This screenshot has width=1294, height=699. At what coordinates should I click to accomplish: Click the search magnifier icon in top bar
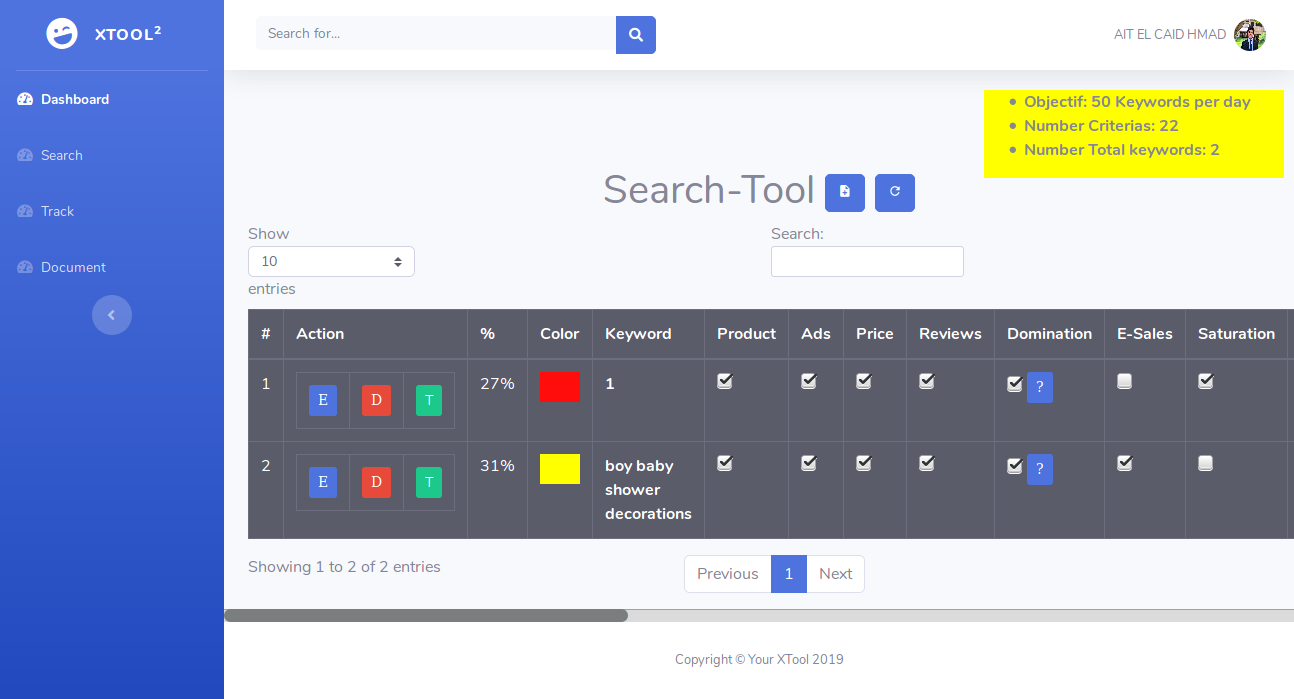point(636,33)
